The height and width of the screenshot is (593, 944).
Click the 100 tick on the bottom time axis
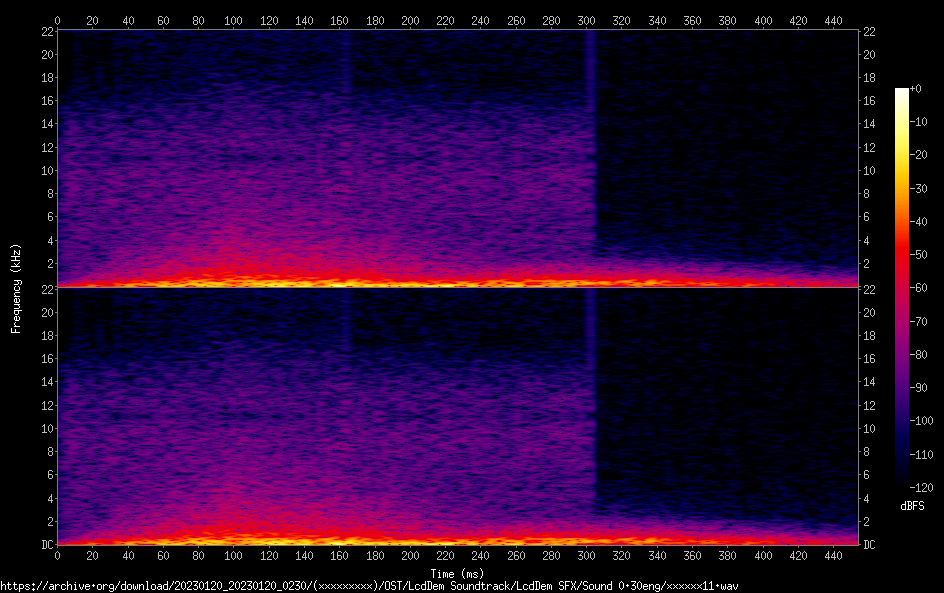[233, 556]
